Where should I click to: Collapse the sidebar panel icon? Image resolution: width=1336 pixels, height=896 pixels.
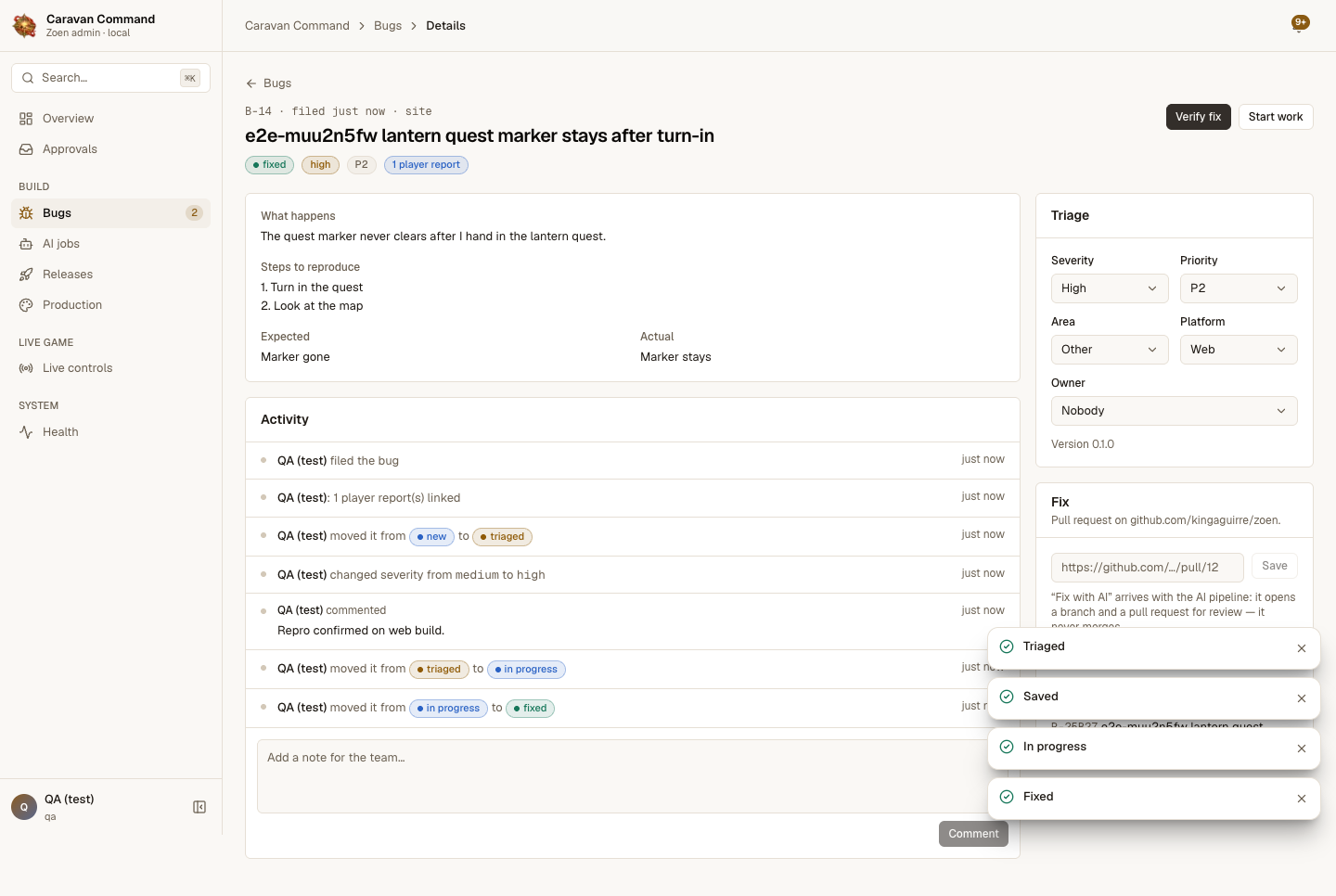click(199, 807)
